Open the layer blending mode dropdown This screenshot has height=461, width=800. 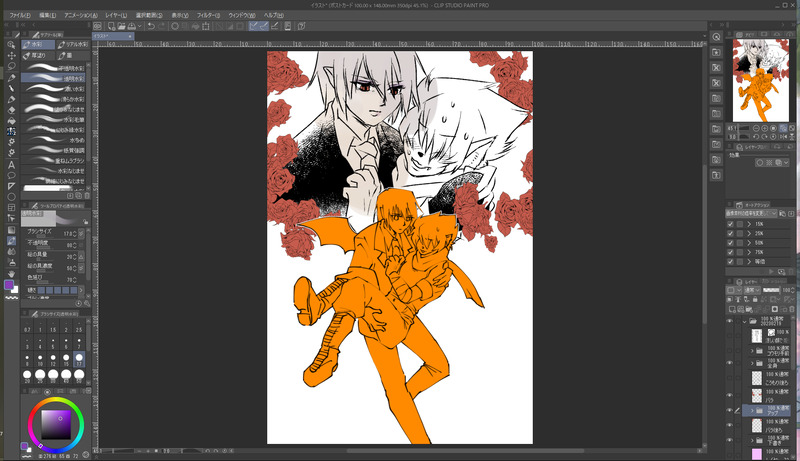click(x=752, y=290)
